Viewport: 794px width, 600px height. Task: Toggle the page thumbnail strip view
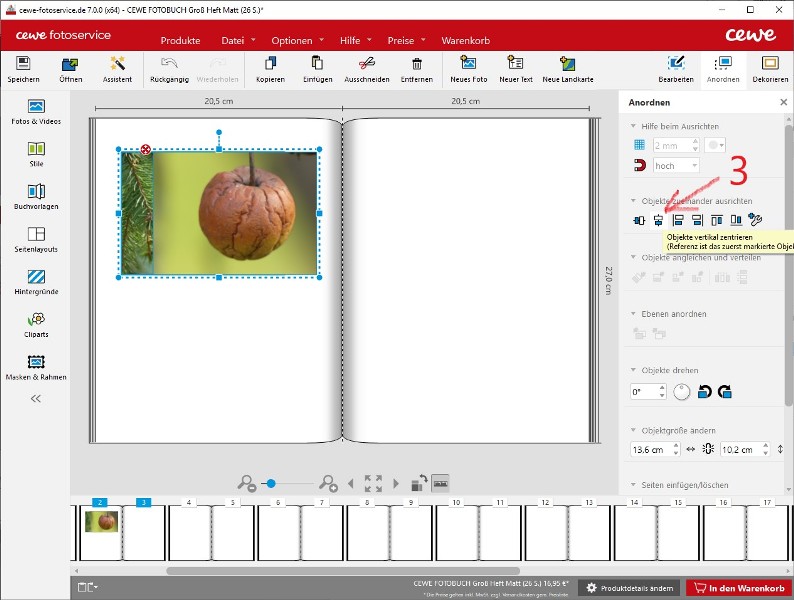pyautogui.click(x=441, y=483)
